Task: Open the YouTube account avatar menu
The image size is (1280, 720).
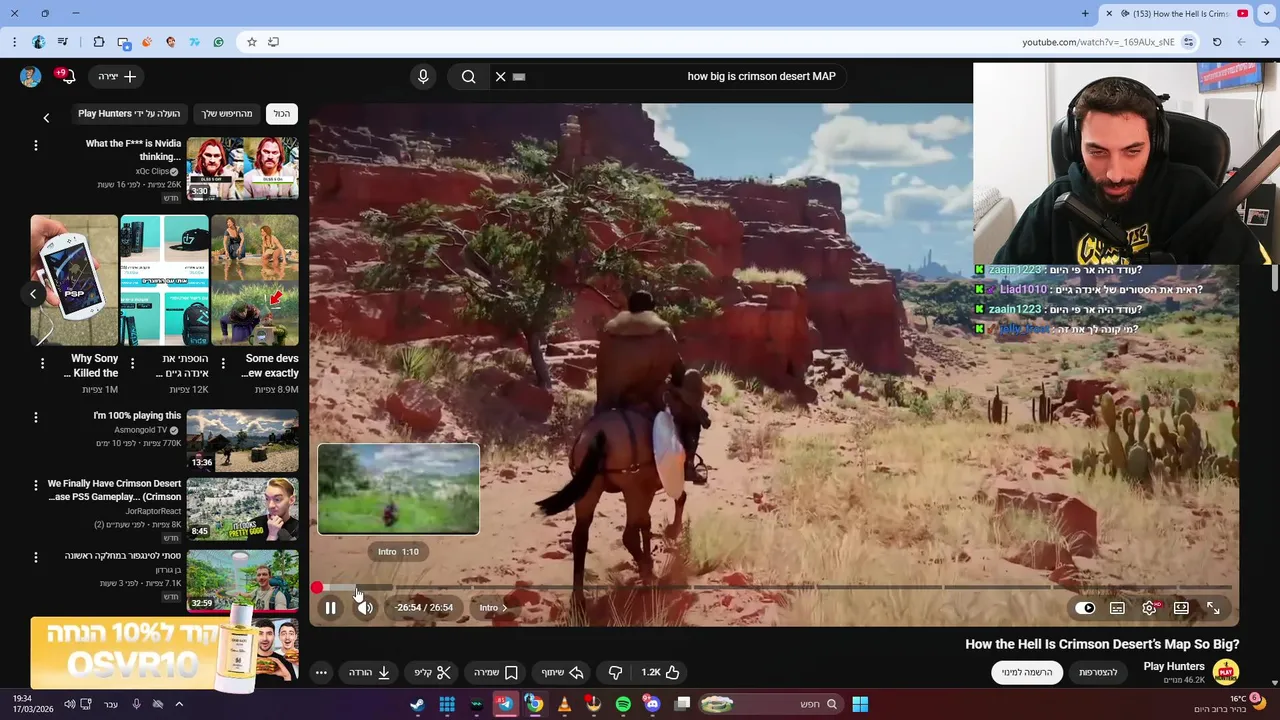Action: 30,76
